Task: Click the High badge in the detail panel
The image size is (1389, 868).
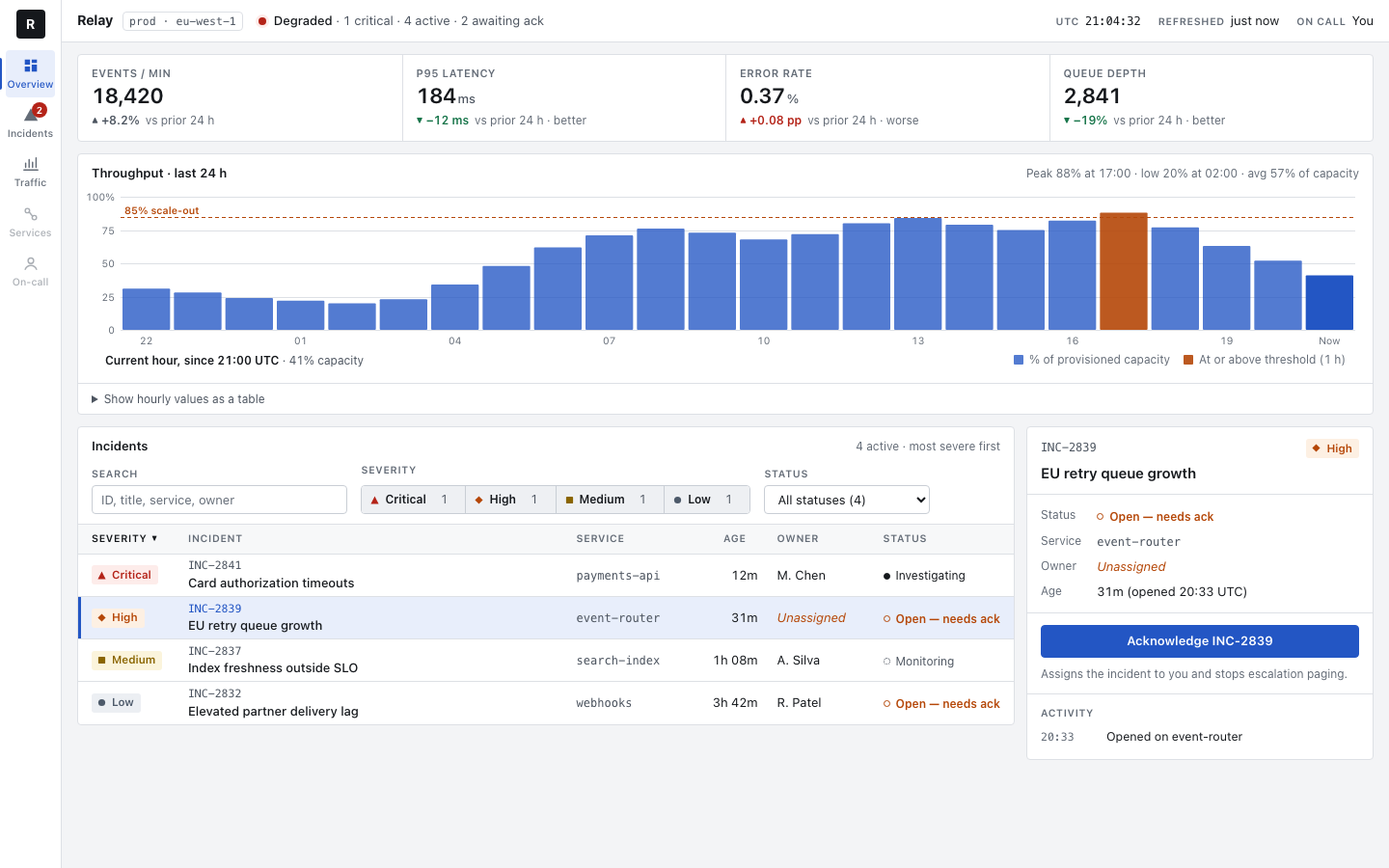Action: click(x=1332, y=448)
